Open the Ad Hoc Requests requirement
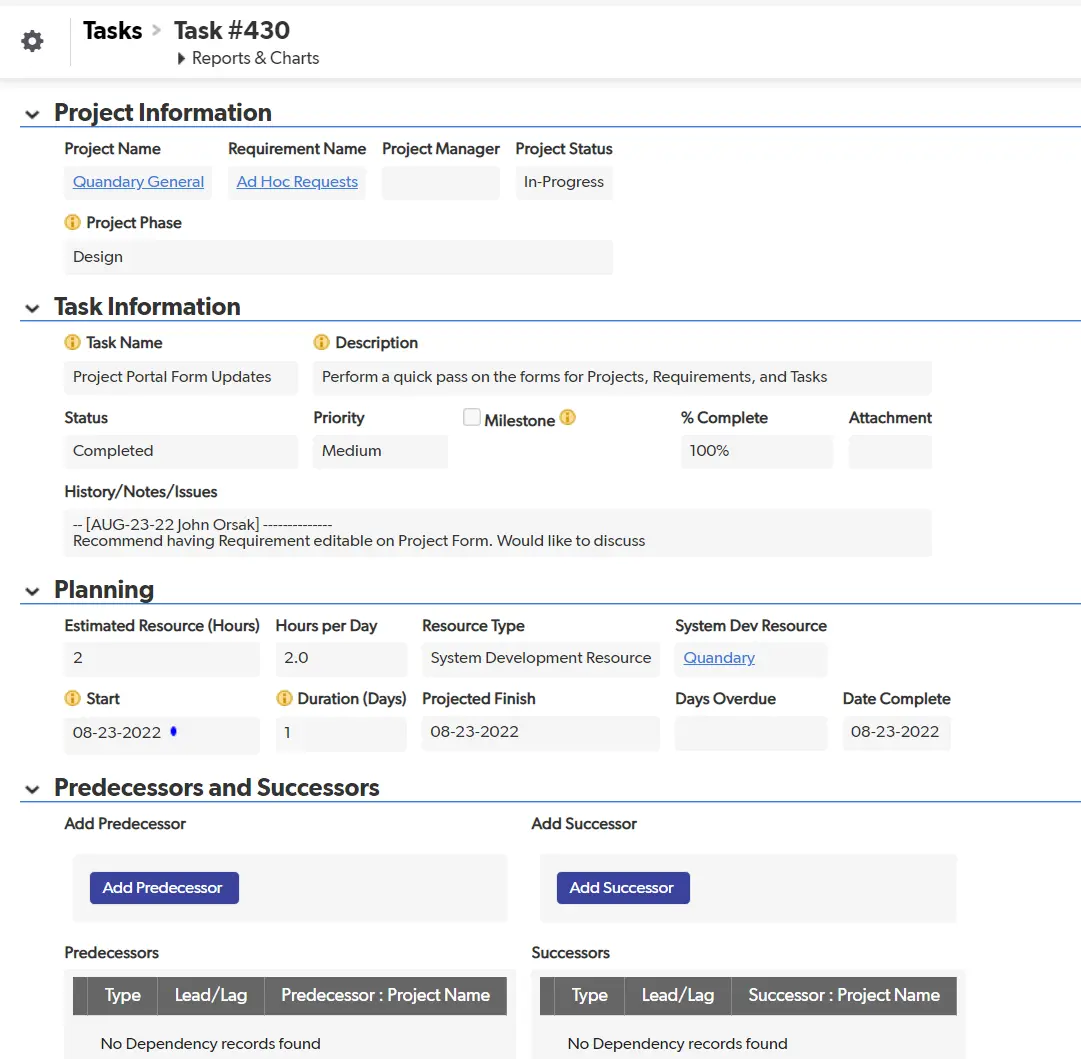The height and width of the screenshot is (1059, 1081). point(296,182)
